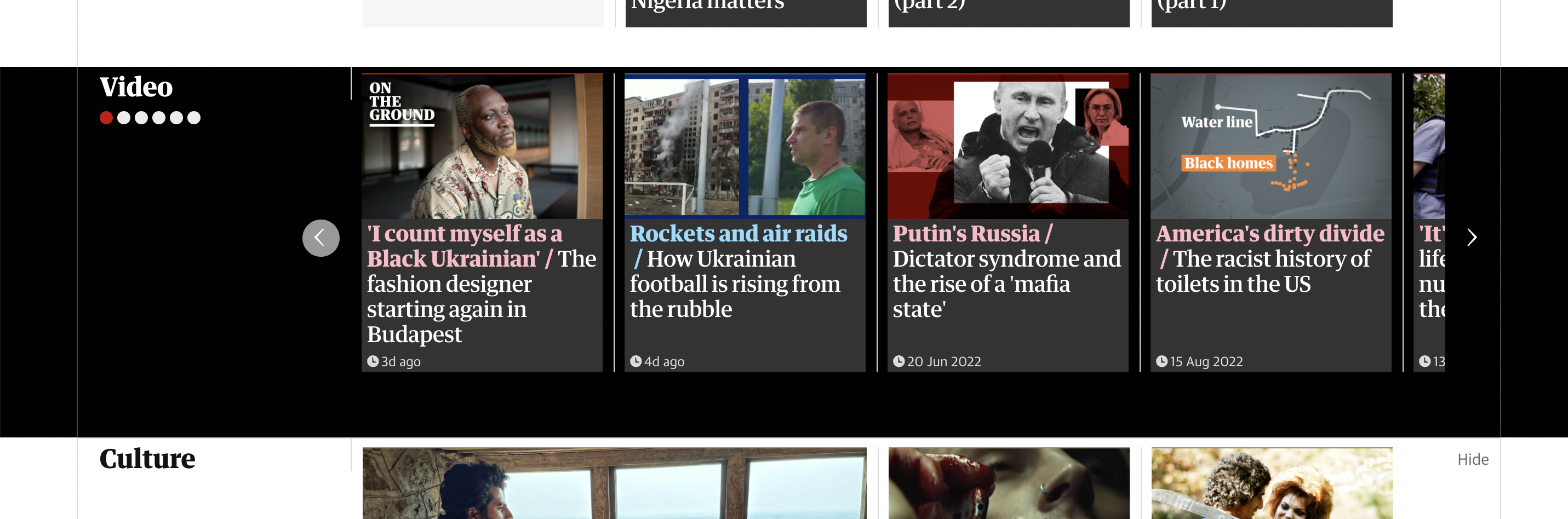Screen dimensions: 1568x519
Task: Click the partially visible fifth video card
Action: [1429, 223]
